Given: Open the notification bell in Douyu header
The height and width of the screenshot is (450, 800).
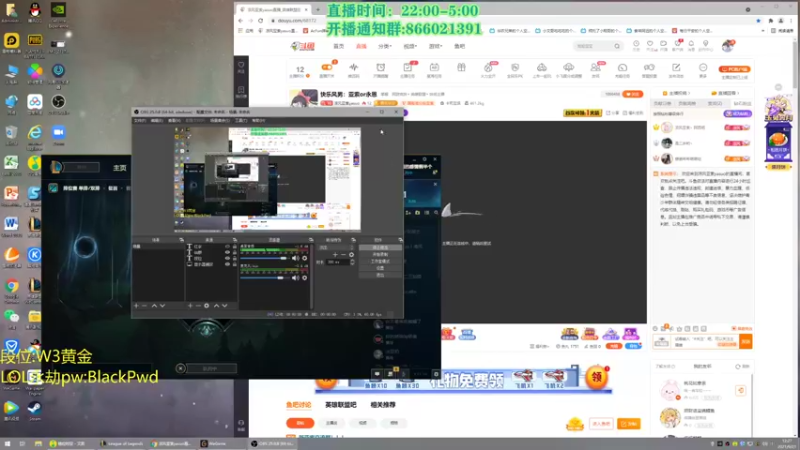Looking at the screenshot, I should pos(691,44).
